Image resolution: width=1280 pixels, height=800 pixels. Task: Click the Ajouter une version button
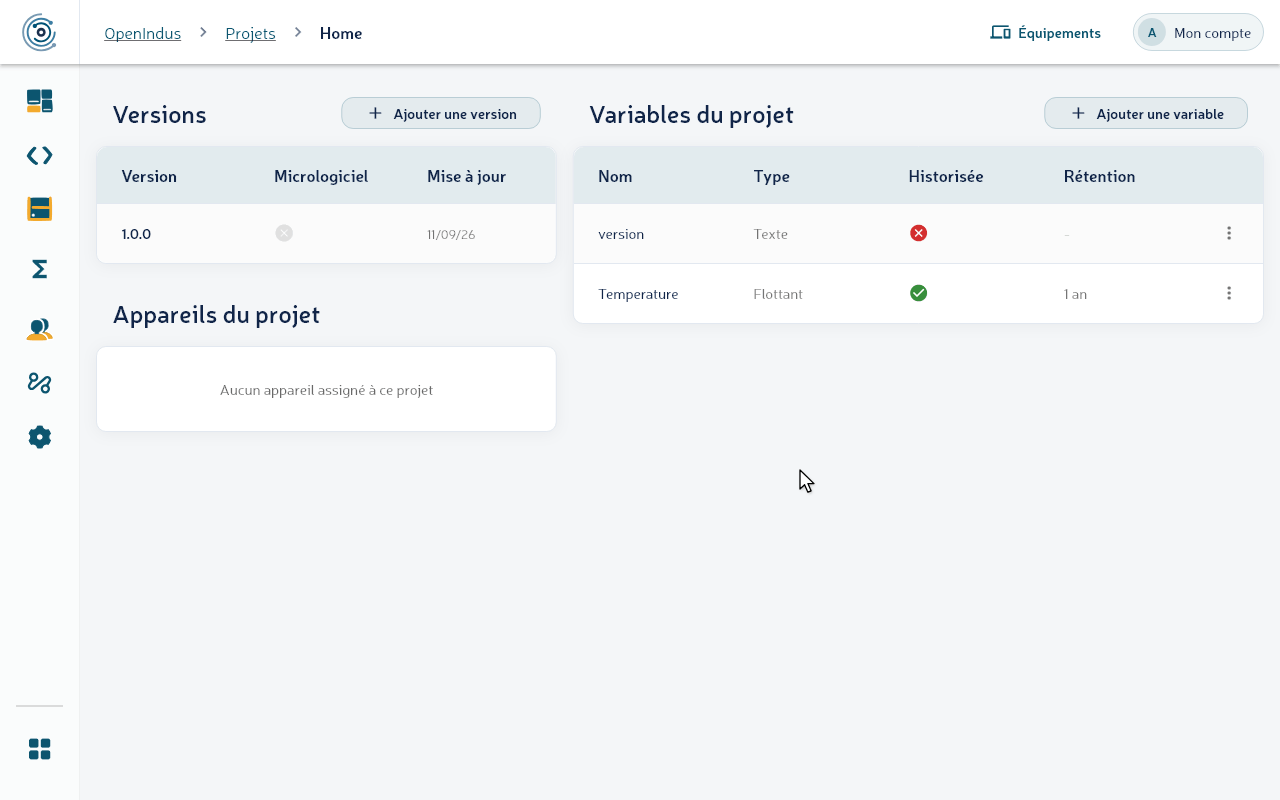pyautogui.click(x=441, y=113)
